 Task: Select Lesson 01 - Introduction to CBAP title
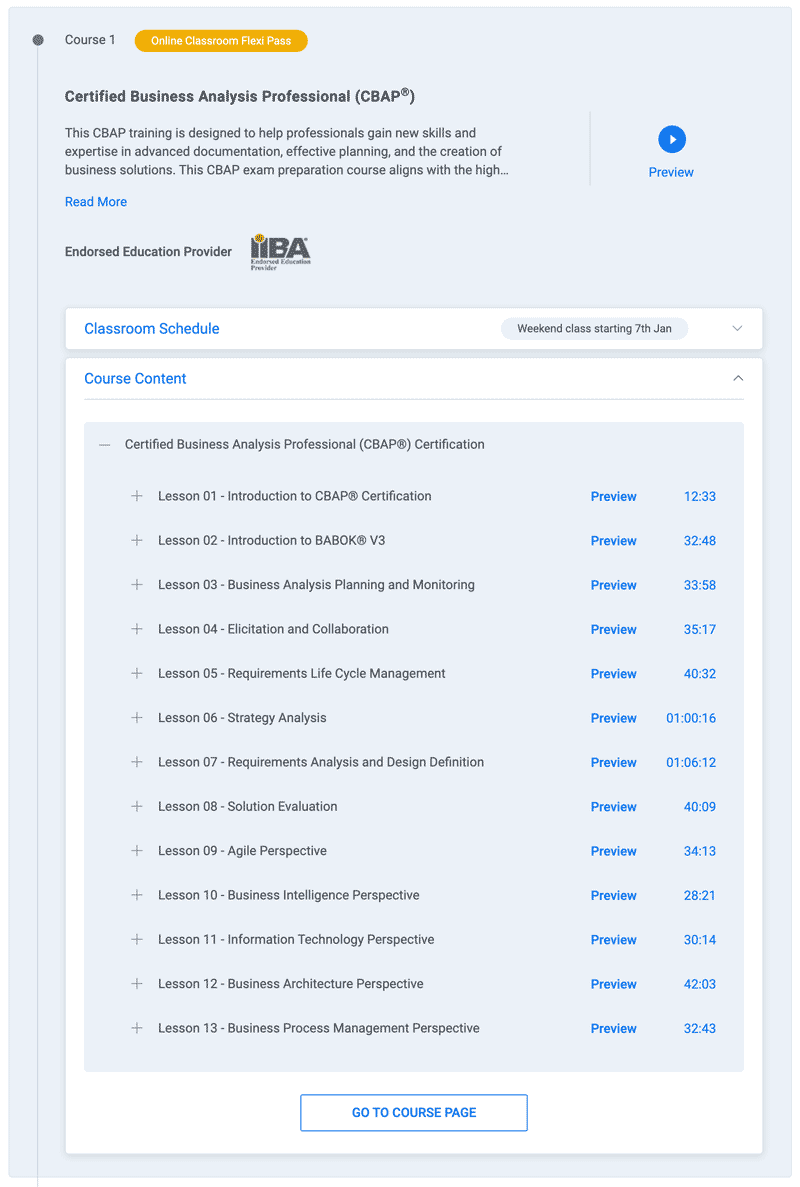[294, 496]
